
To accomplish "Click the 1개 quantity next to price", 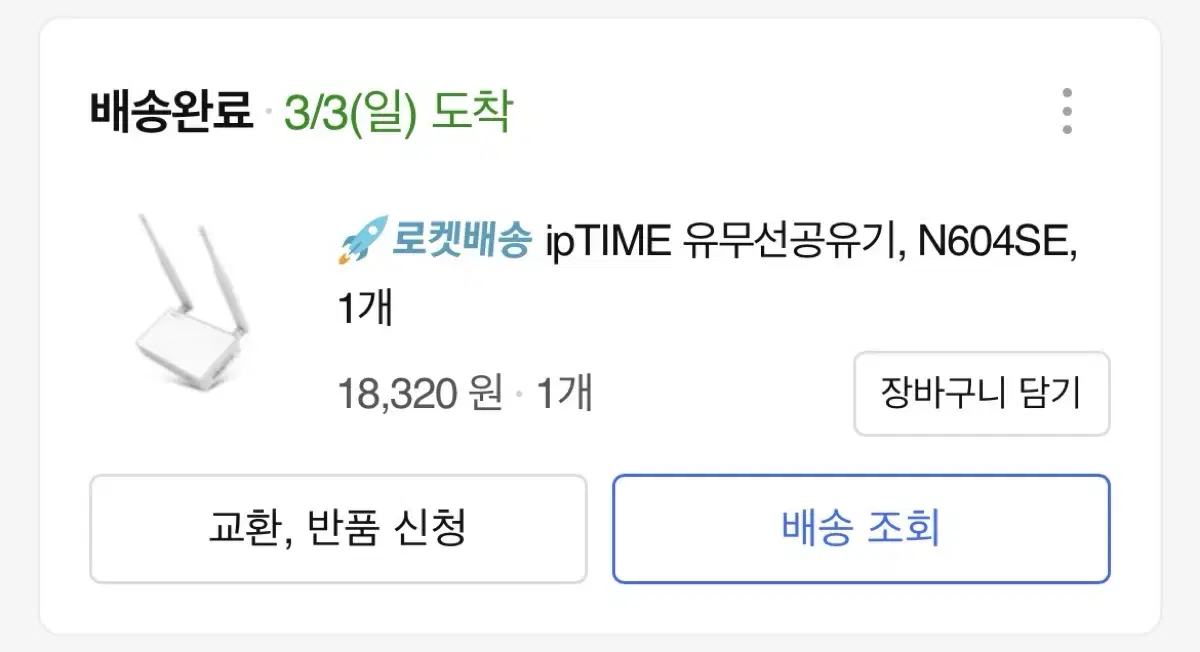I will pyautogui.click(x=564, y=393).
